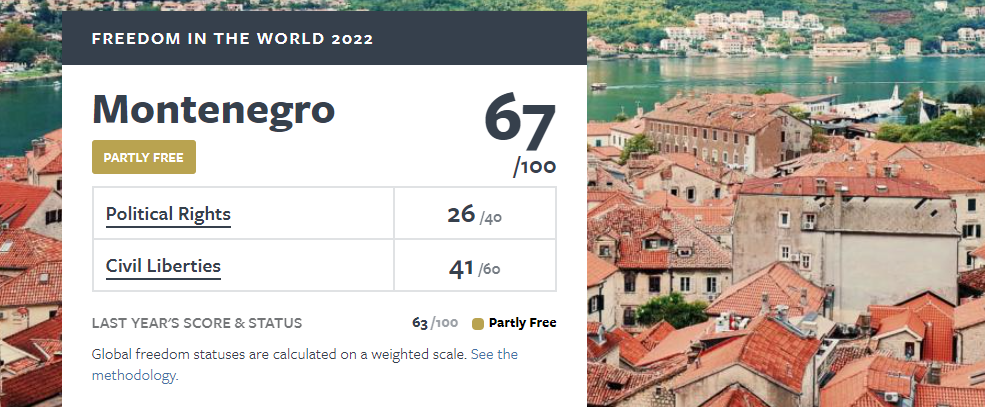
Task: Click the gold status dot beside Partly Free
Action: 478,324
